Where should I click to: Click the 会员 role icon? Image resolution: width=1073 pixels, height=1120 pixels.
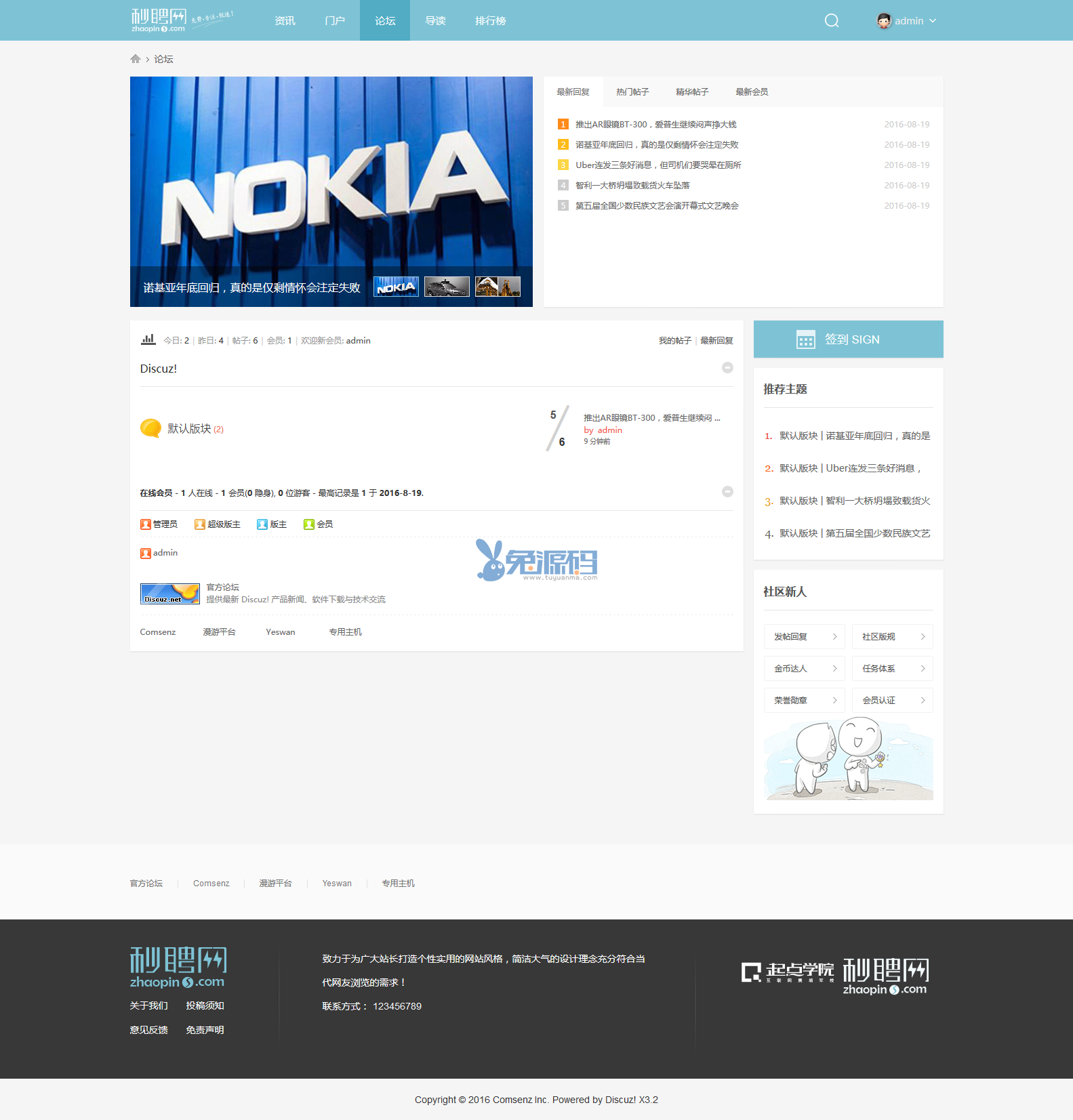[309, 524]
